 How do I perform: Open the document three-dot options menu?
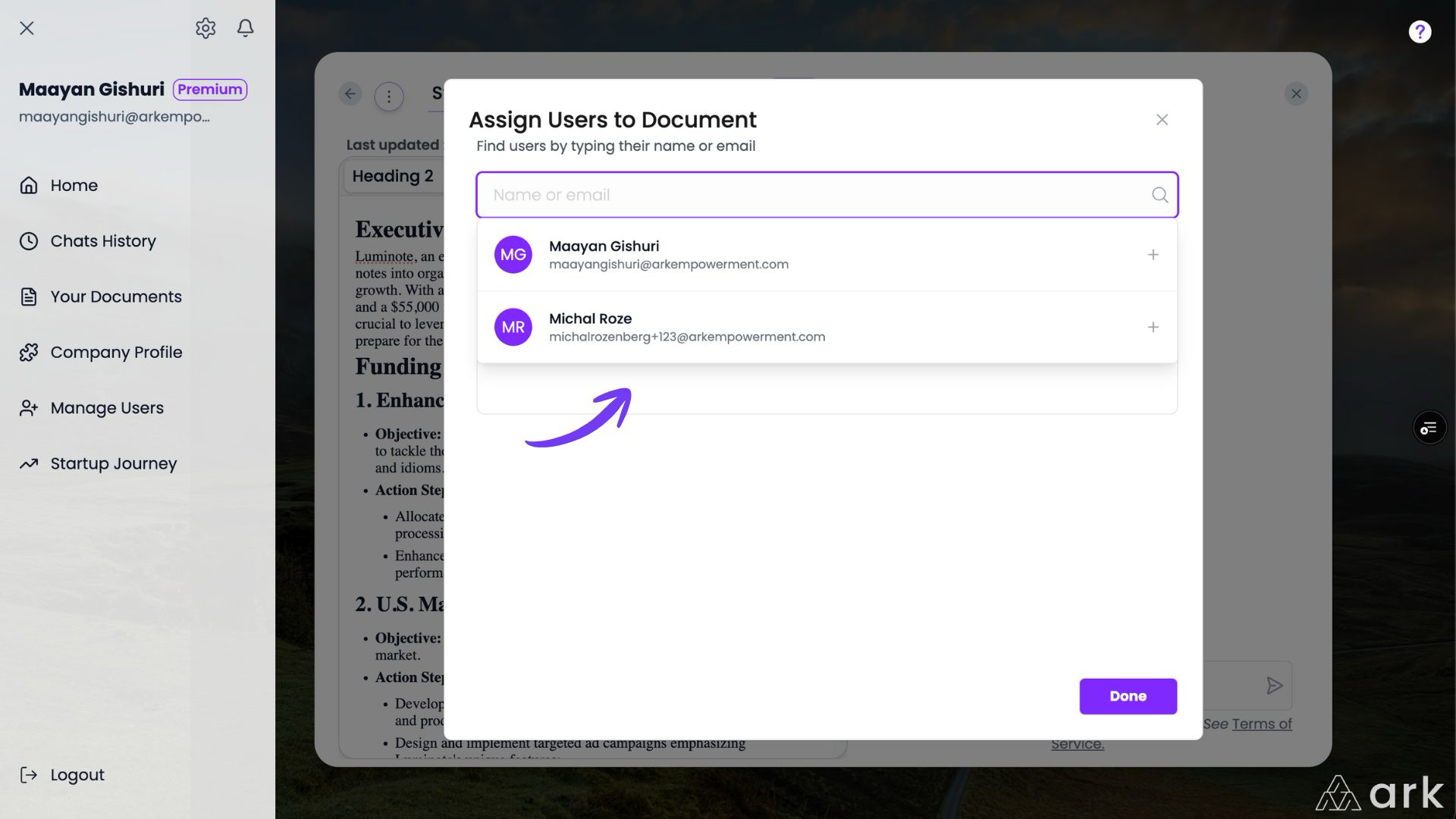pos(389,96)
